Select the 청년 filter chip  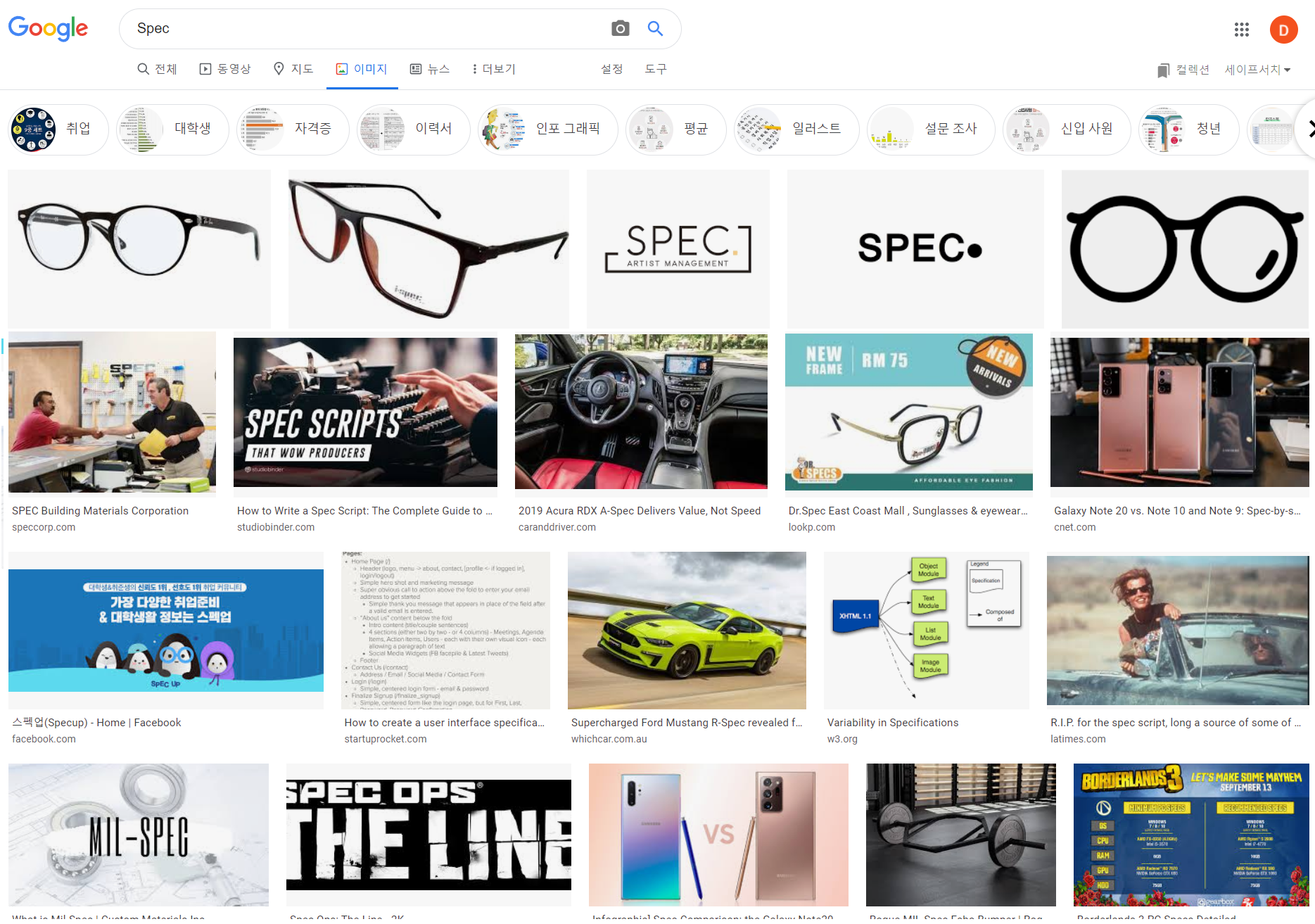1188,129
